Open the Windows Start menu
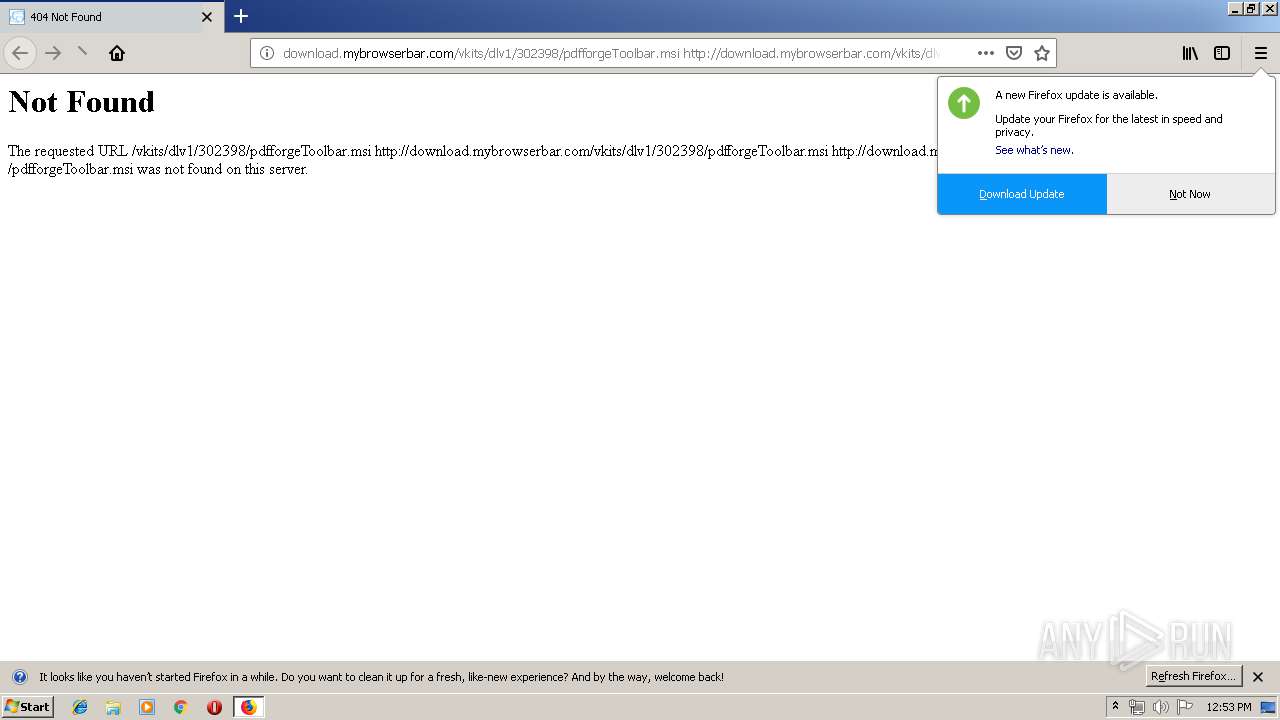Viewport: 1280px width, 720px height. (27, 707)
